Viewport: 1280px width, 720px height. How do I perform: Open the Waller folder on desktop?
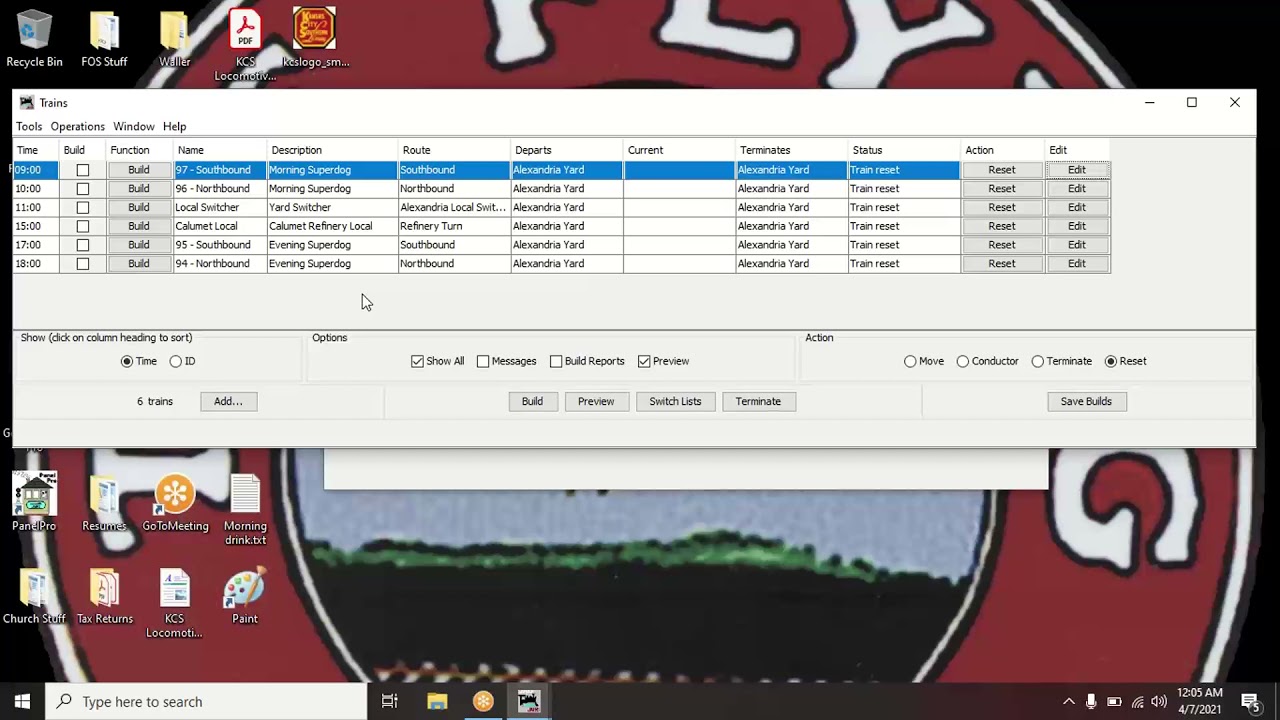click(x=174, y=40)
